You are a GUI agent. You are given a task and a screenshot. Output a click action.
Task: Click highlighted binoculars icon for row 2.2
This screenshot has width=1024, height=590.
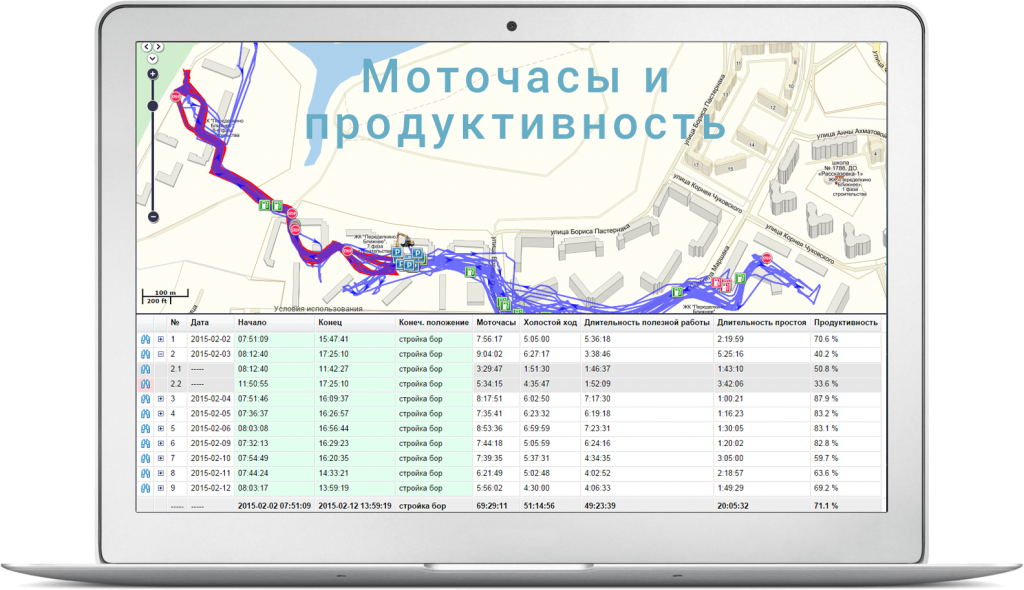[x=146, y=384]
